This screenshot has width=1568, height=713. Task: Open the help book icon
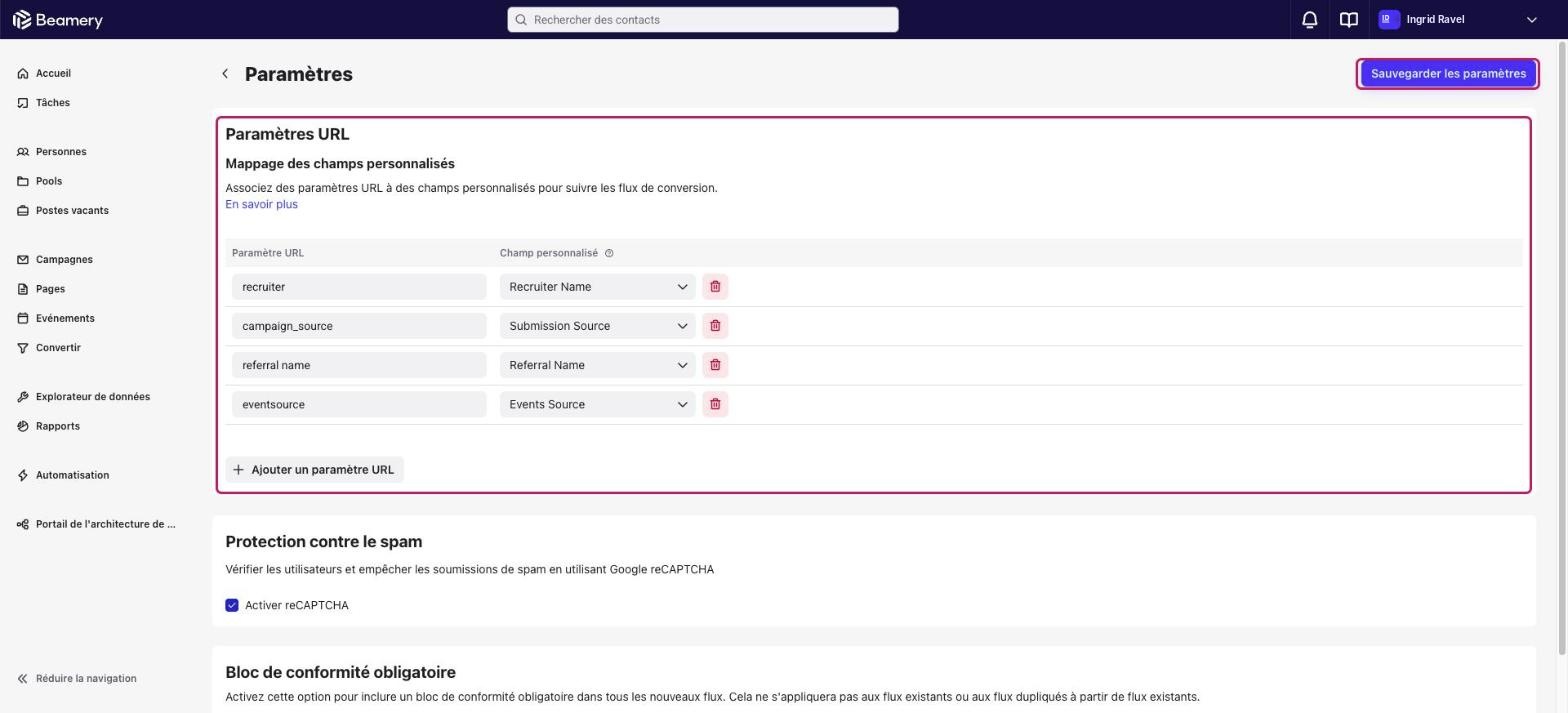(1348, 20)
